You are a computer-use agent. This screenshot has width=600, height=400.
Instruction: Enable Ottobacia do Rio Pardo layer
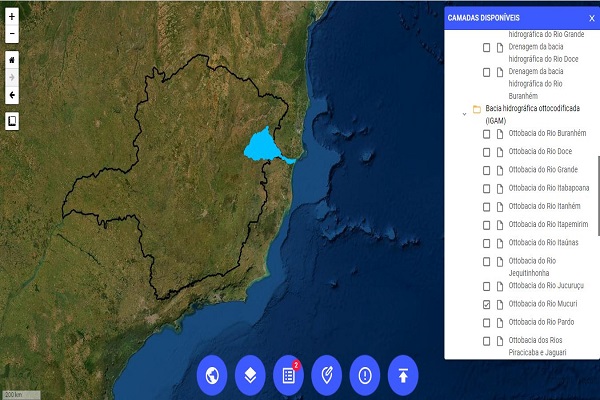(x=486, y=323)
